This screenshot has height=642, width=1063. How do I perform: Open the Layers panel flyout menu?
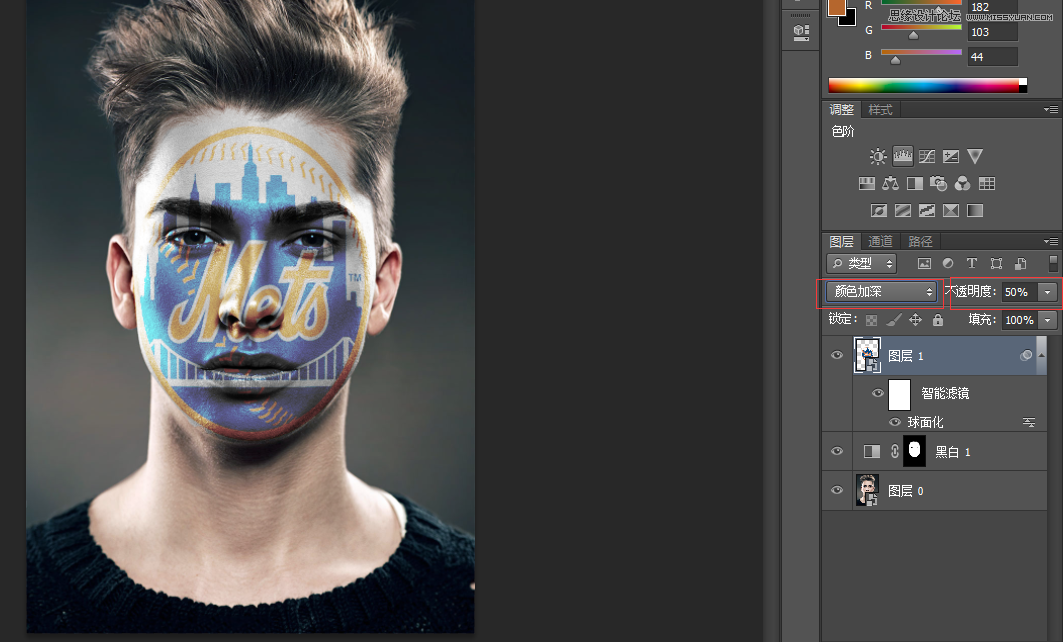(1051, 241)
